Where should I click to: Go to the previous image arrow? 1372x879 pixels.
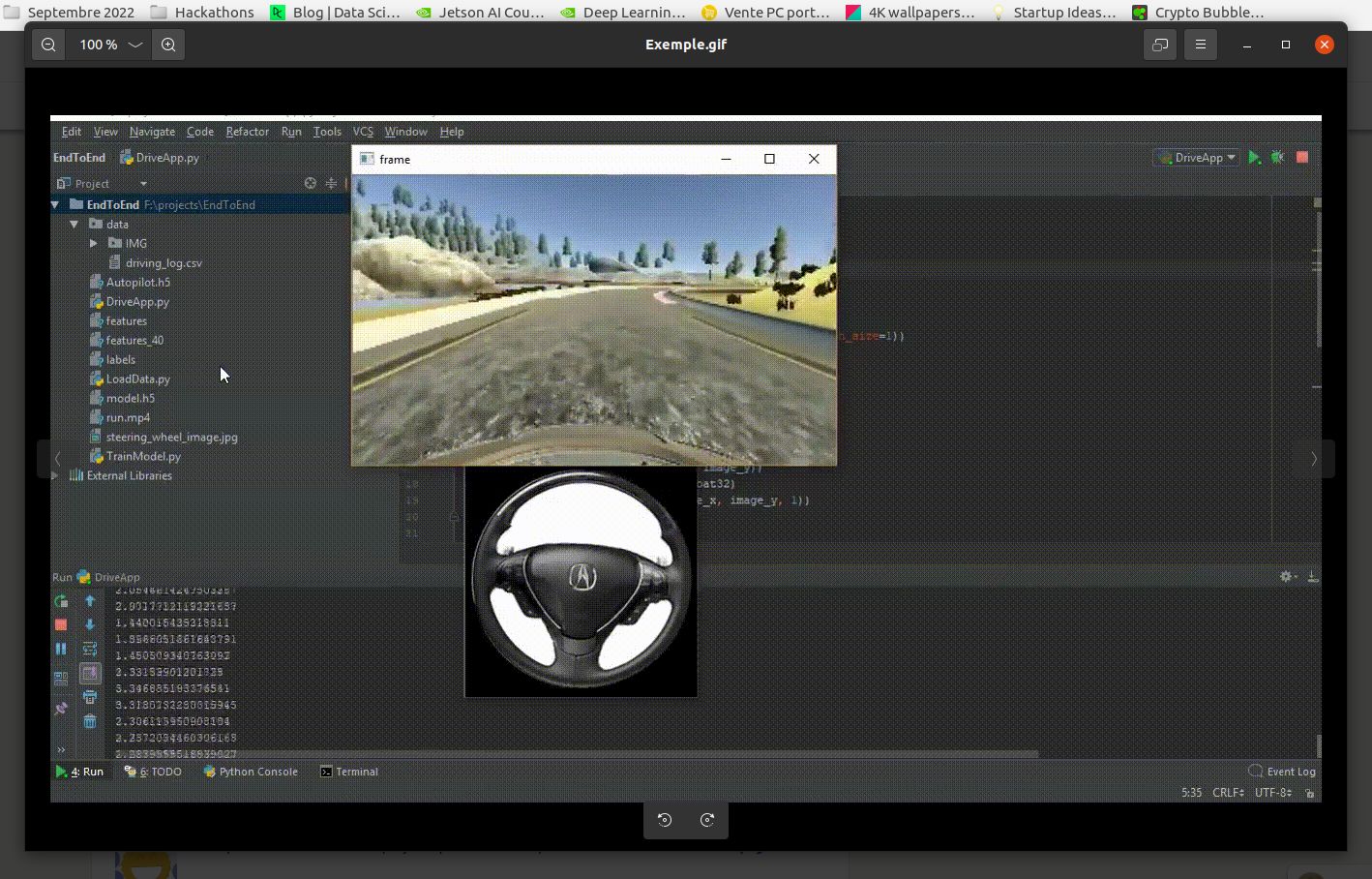click(58, 459)
